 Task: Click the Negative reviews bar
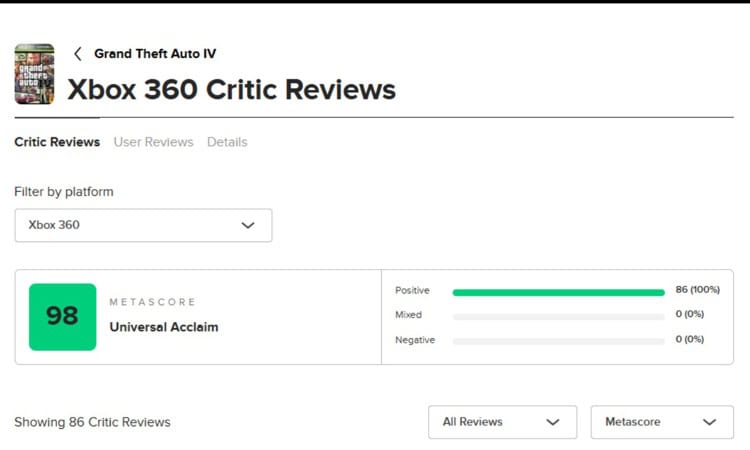tap(559, 341)
